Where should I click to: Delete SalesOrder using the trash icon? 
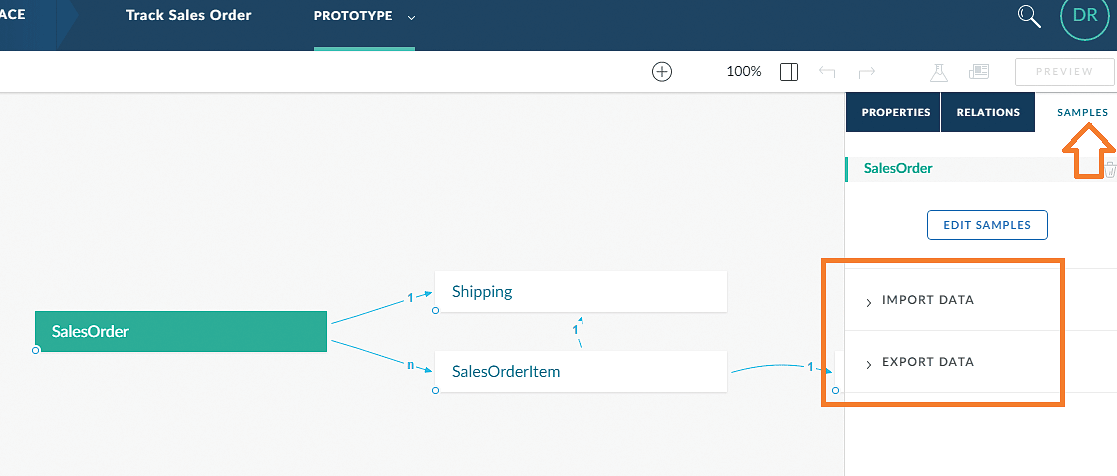pyautogui.click(x=1109, y=169)
